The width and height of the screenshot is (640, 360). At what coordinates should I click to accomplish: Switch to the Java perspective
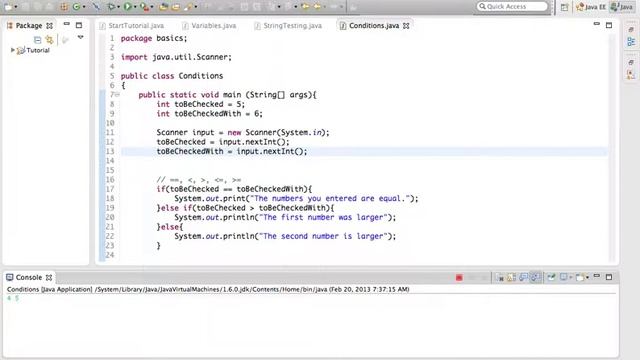pyautogui.click(x=622, y=7)
